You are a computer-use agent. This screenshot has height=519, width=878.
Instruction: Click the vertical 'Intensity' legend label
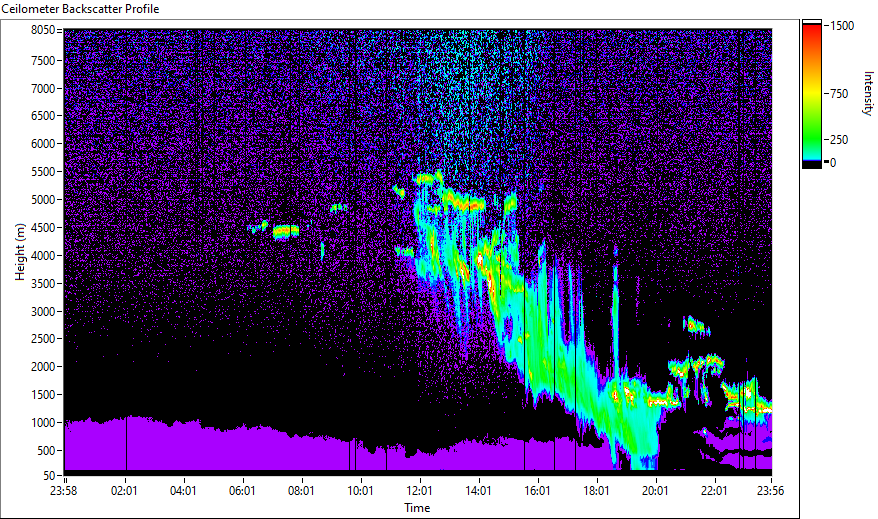pyautogui.click(x=868, y=93)
